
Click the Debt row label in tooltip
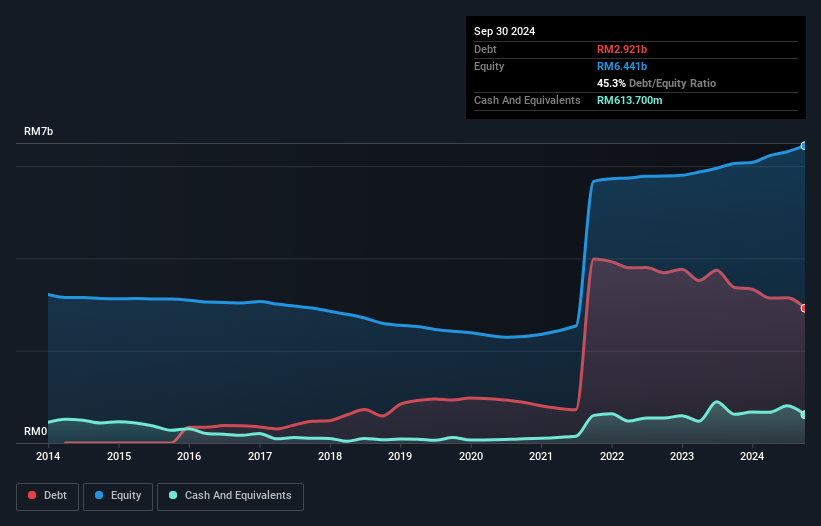pos(485,49)
